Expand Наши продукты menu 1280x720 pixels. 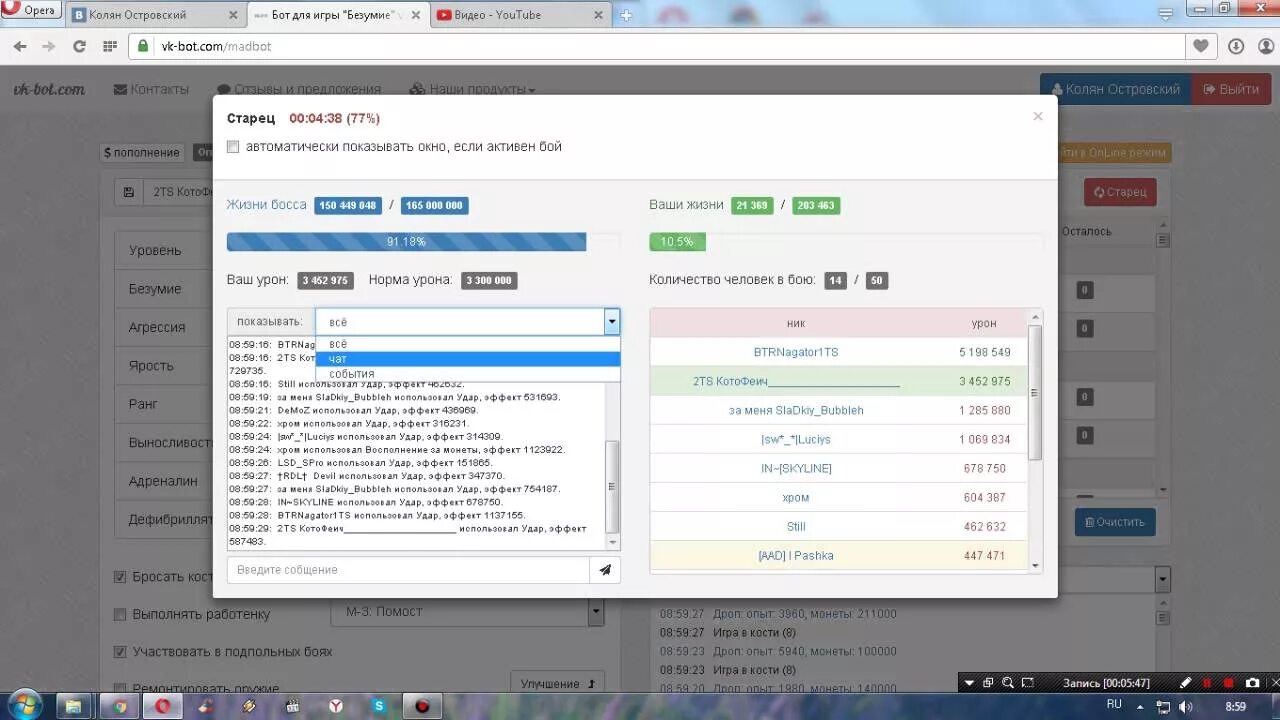pyautogui.click(x=473, y=89)
